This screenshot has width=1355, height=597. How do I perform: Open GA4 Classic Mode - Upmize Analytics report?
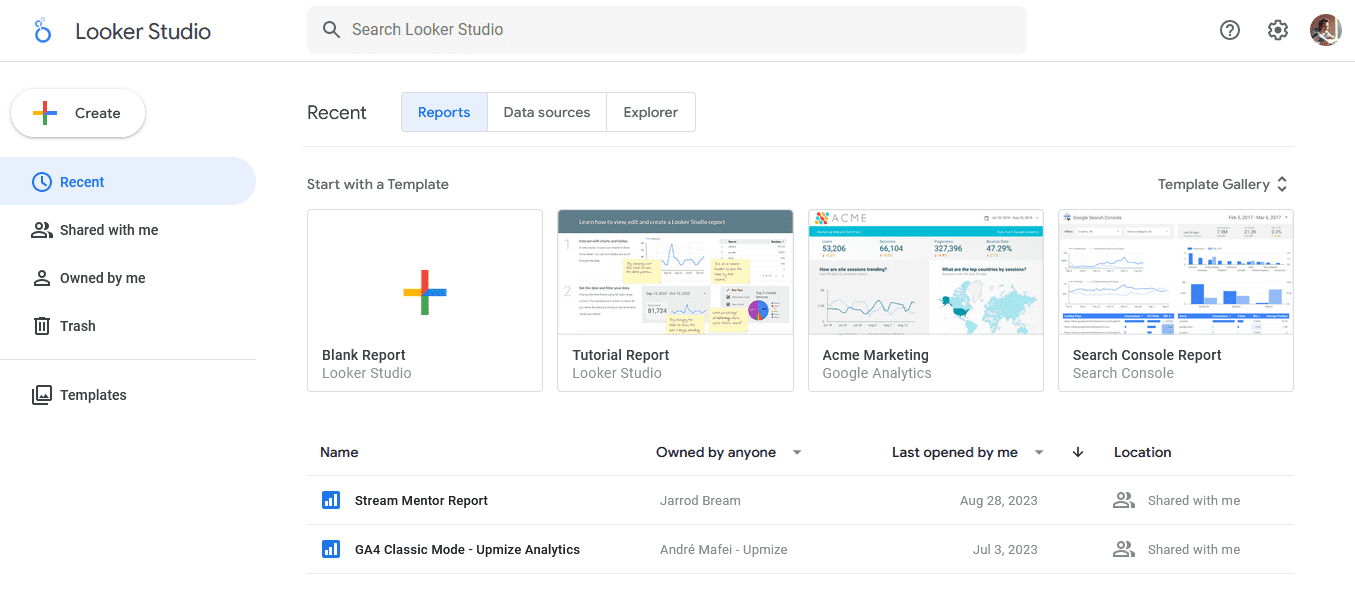point(467,550)
